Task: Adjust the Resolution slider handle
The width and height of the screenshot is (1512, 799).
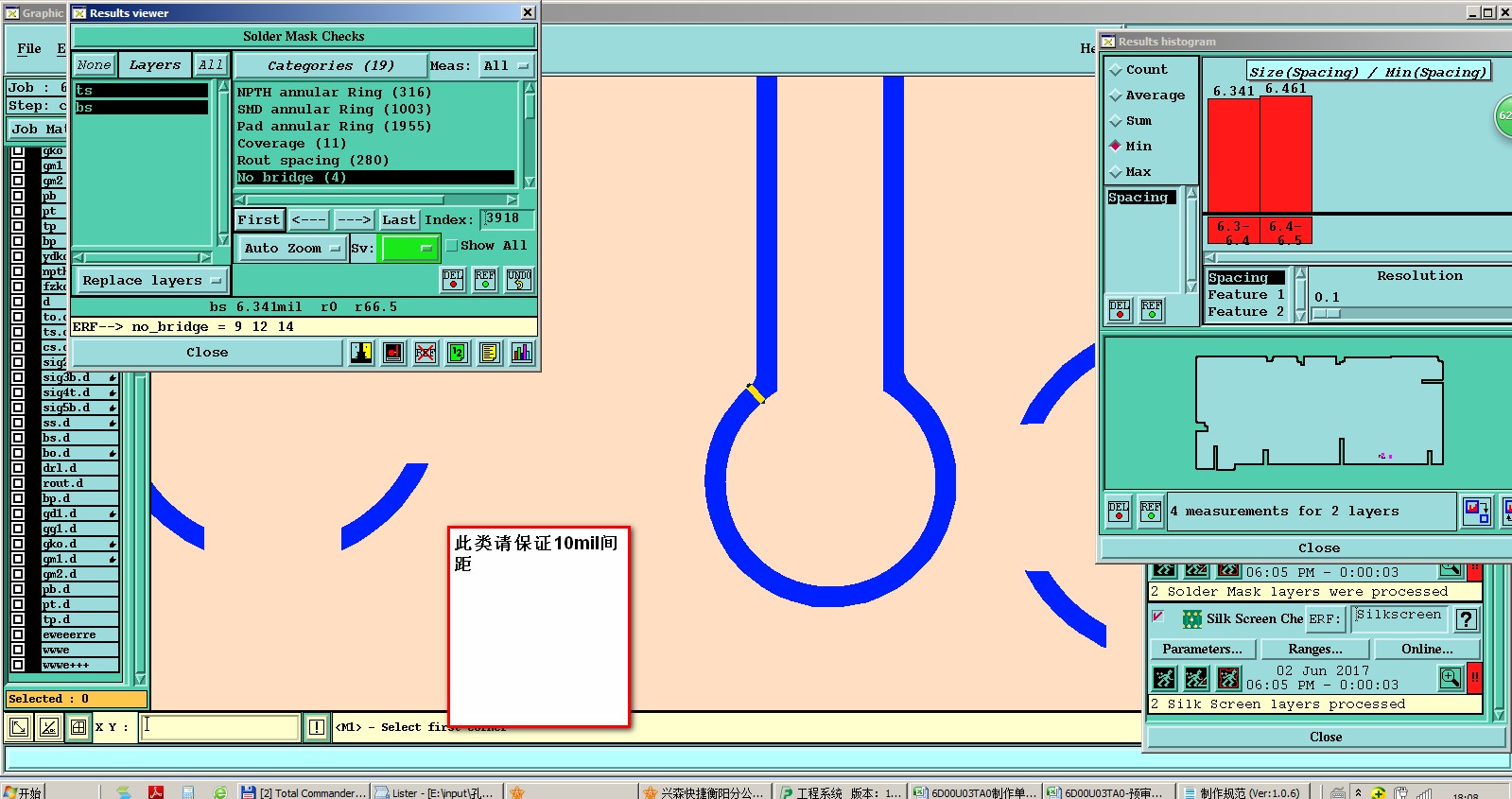Action: click(x=1327, y=313)
